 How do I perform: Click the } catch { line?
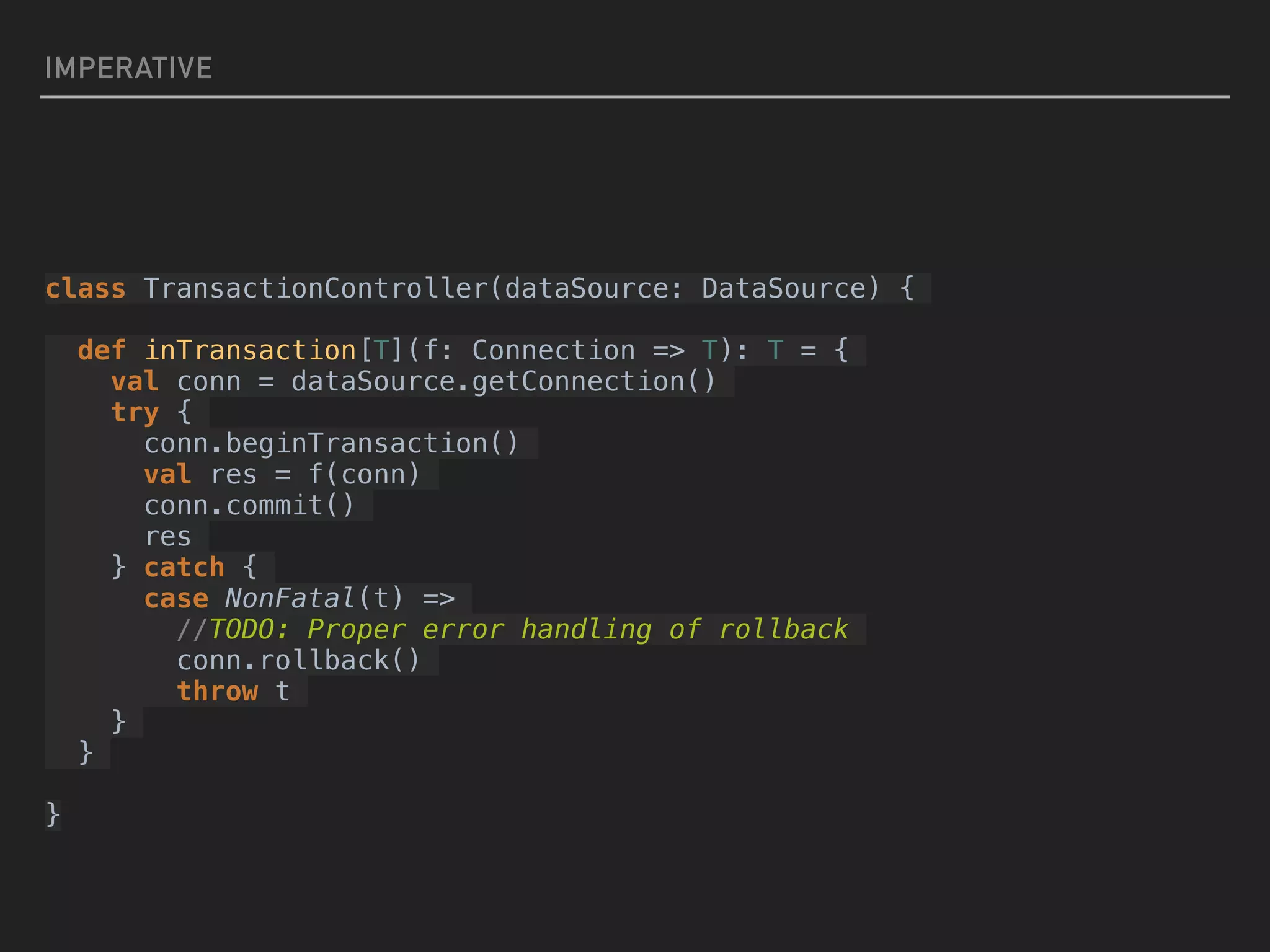[x=184, y=567]
